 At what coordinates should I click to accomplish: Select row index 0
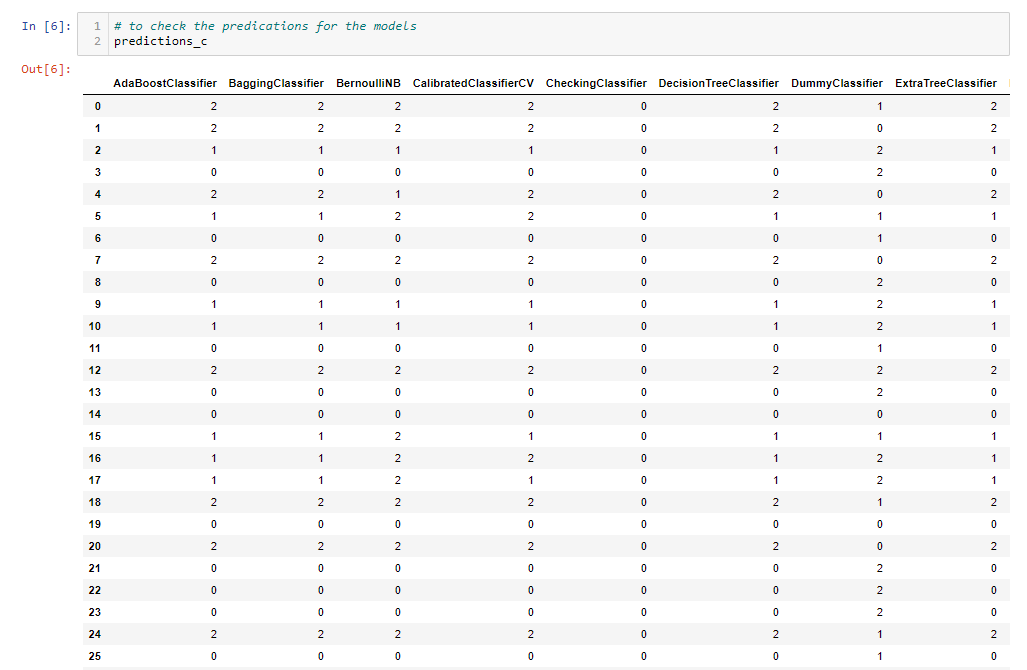coord(98,106)
